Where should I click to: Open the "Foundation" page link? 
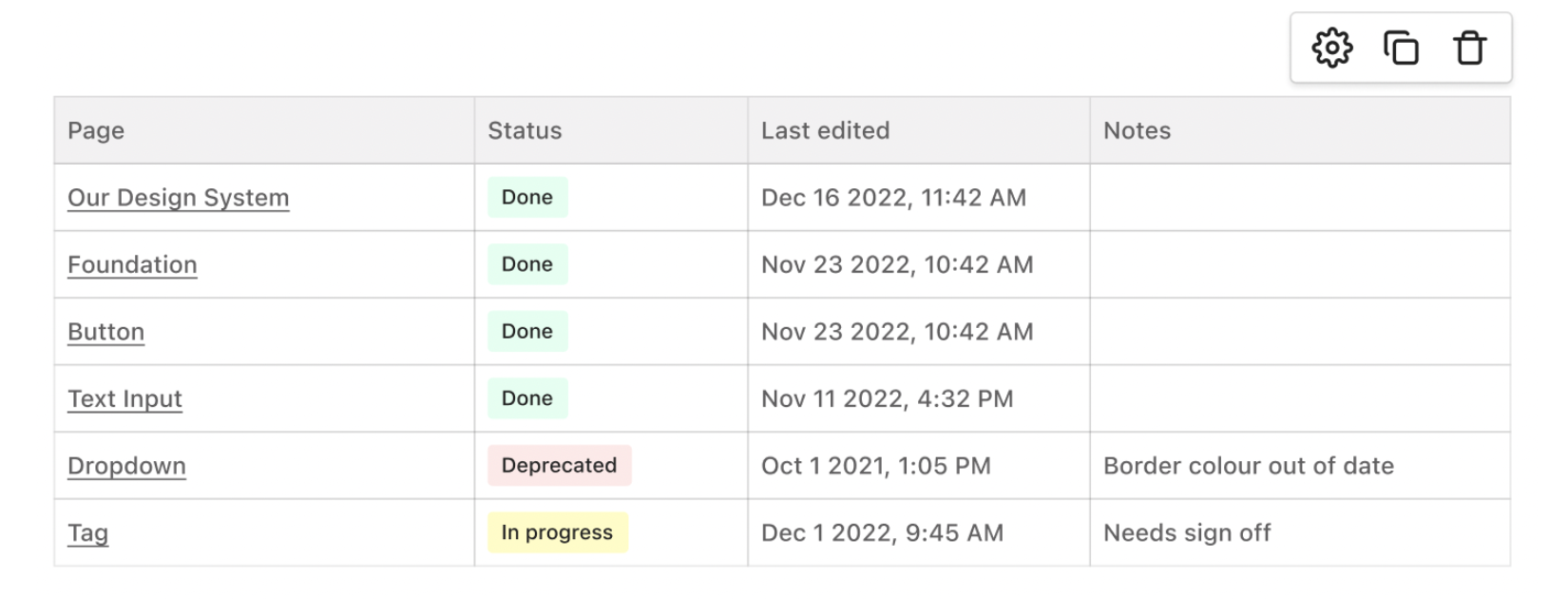(132, 264)
